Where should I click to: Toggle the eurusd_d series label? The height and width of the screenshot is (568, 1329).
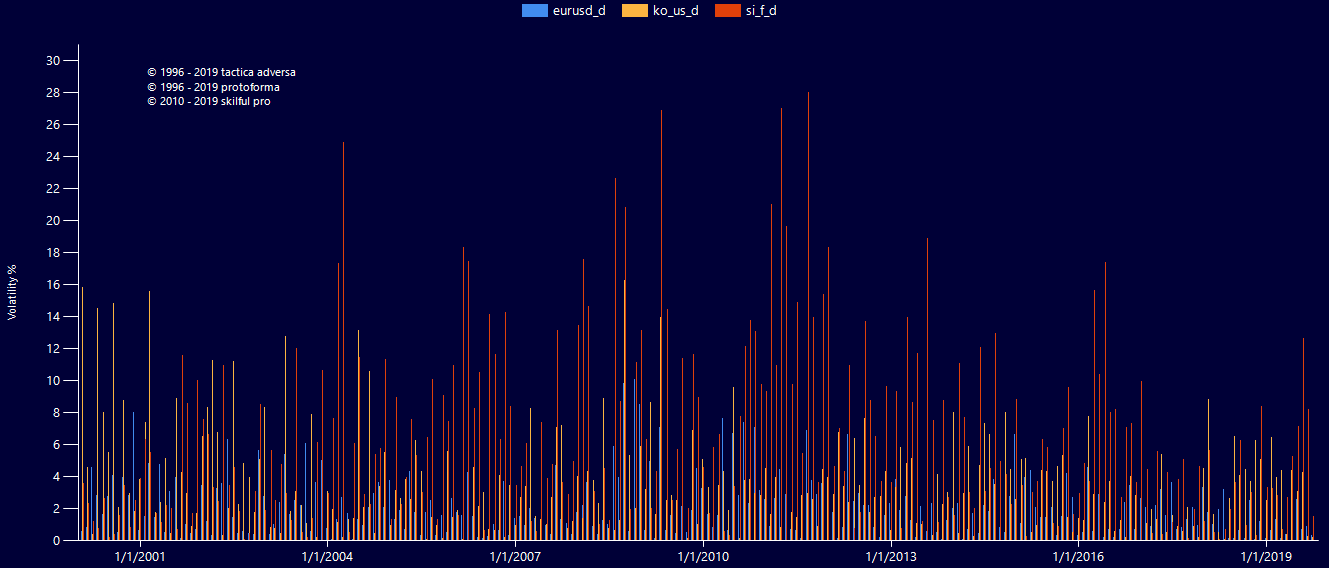[x=579, y=11]
